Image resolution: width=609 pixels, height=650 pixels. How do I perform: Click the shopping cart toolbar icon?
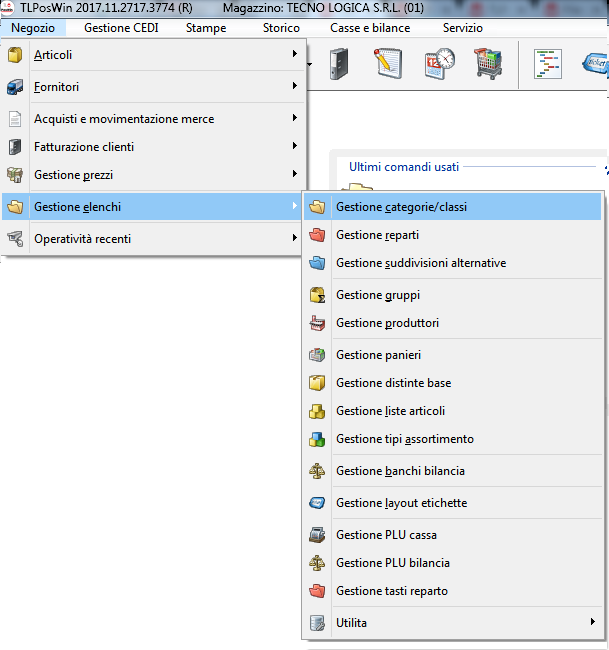tap(487, 64)
